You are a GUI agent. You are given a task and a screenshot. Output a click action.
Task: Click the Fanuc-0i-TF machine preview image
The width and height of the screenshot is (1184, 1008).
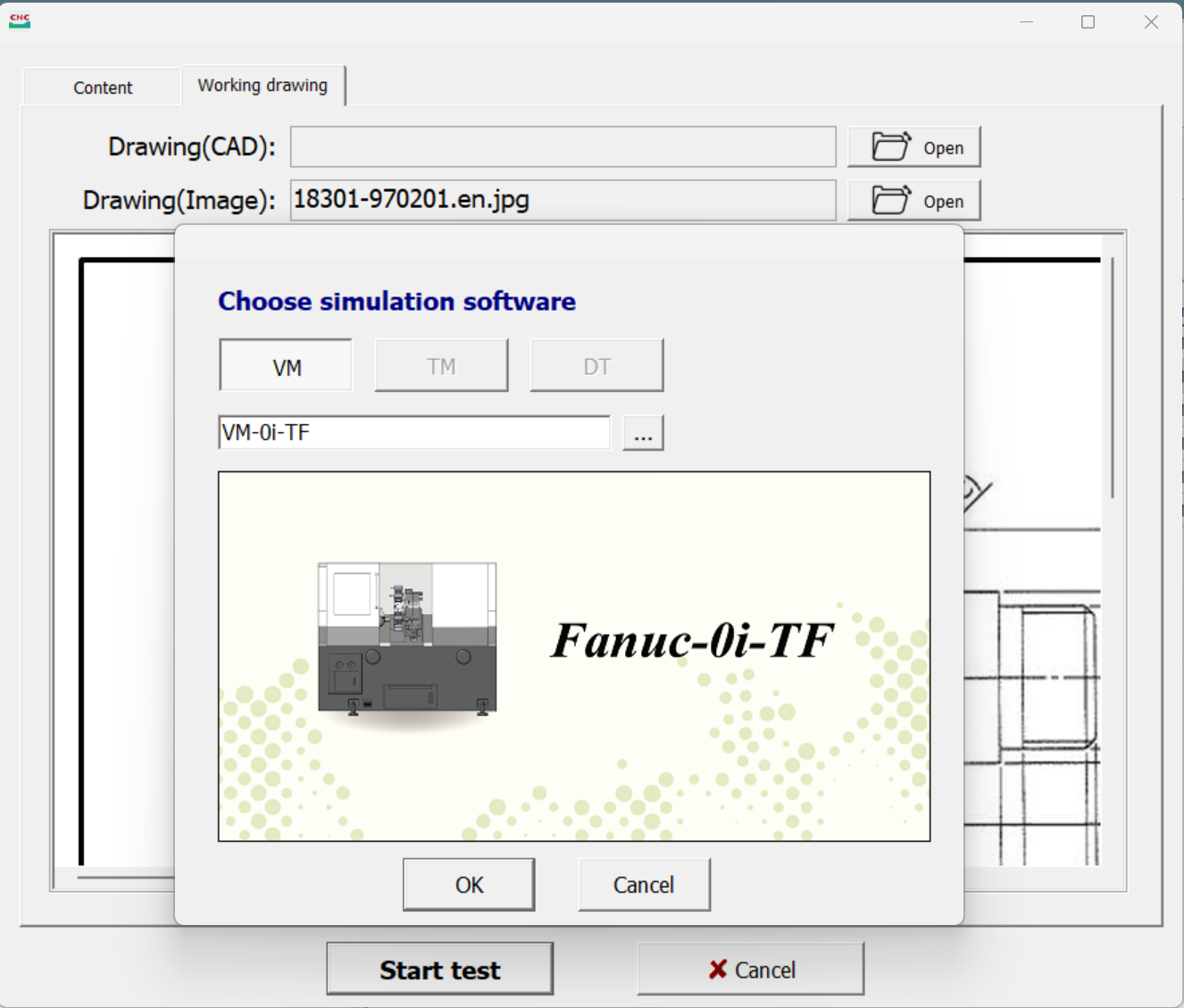coord(574,656)
